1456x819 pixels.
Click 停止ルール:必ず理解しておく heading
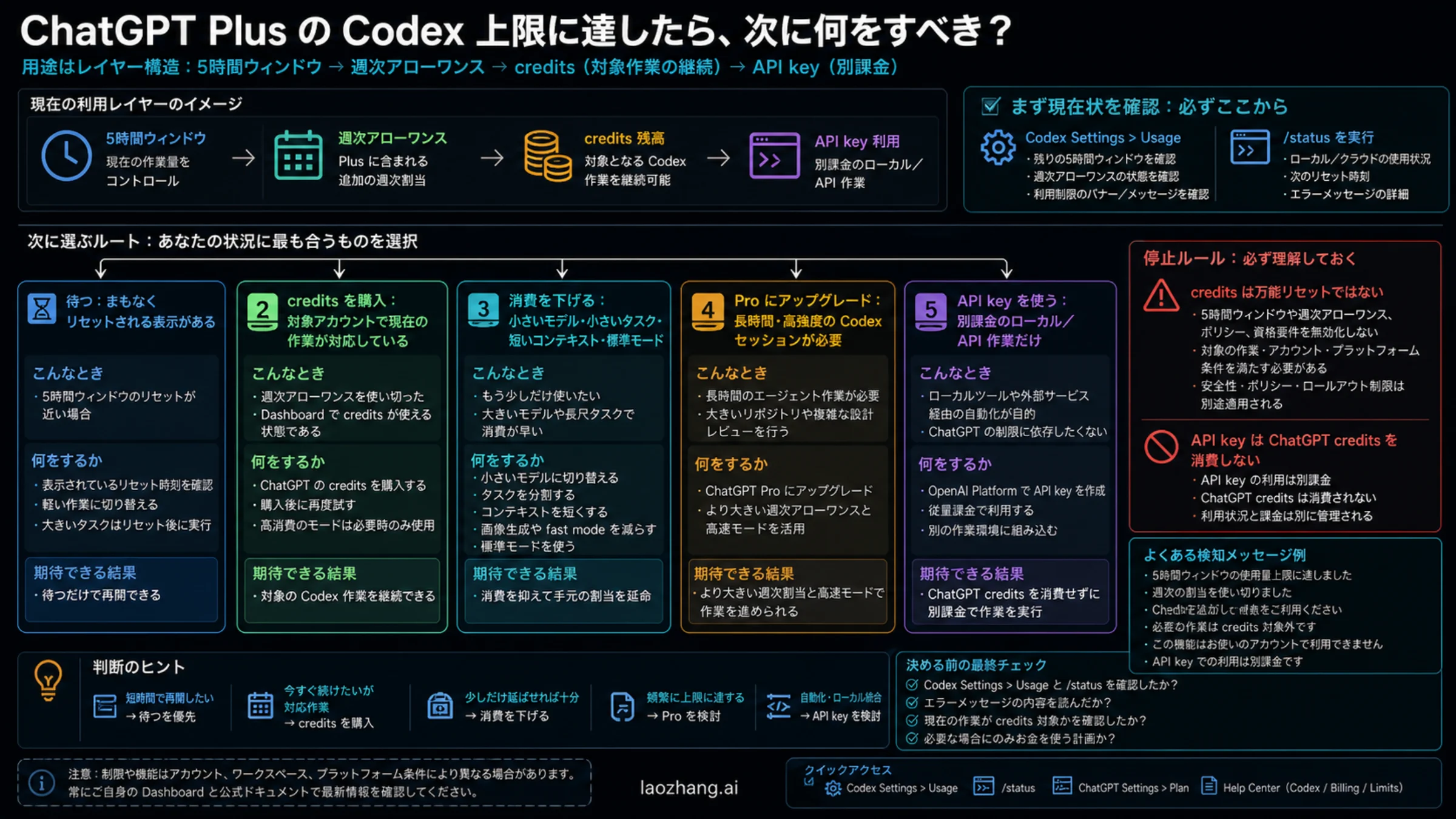tap(1250, 258)
